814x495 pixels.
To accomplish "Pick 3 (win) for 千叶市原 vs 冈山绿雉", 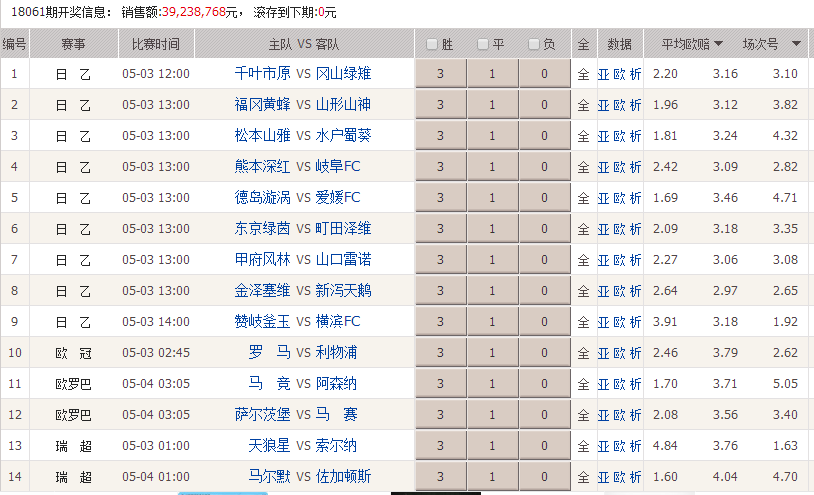I will pyautogui.click(x=440, y=74).
